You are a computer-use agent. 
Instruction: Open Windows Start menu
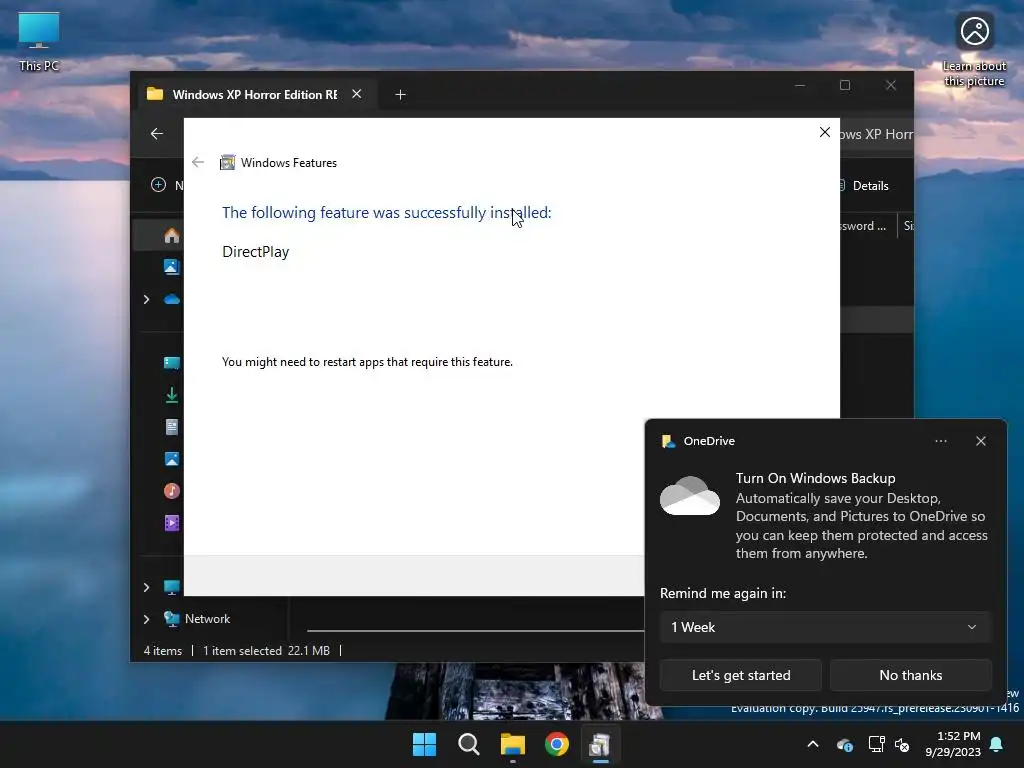(x=424, y=744)
